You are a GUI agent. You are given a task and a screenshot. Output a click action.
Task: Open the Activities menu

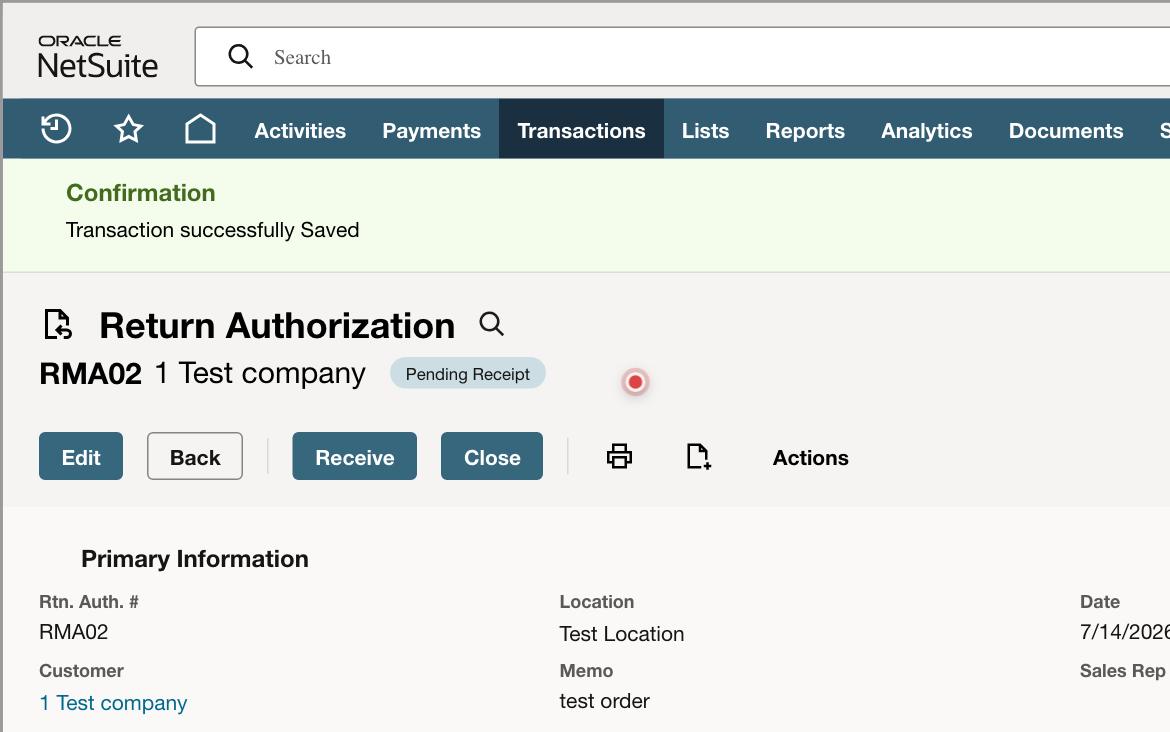[x=300, y=131]
